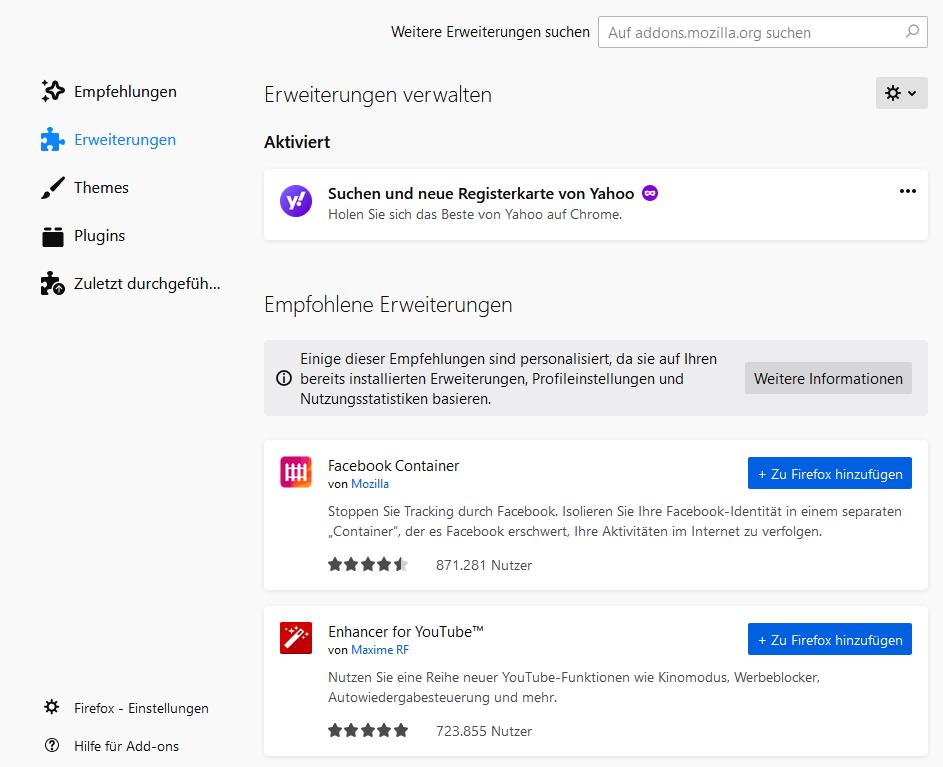943x767 pixels.
Task: Click the Plugins block icon
Action: tap(53, 236)
